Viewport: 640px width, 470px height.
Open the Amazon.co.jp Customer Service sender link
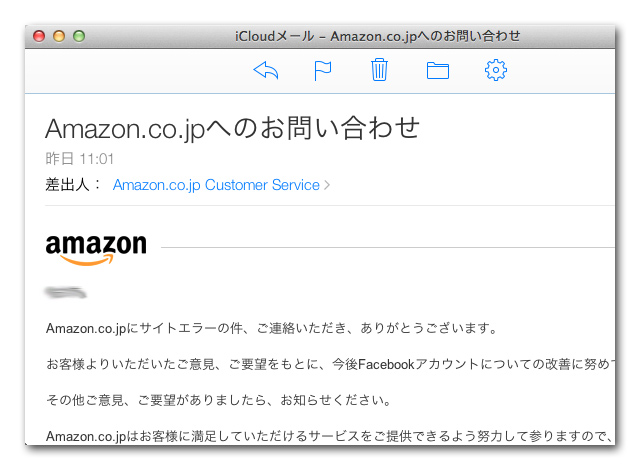tap(216, 185)
